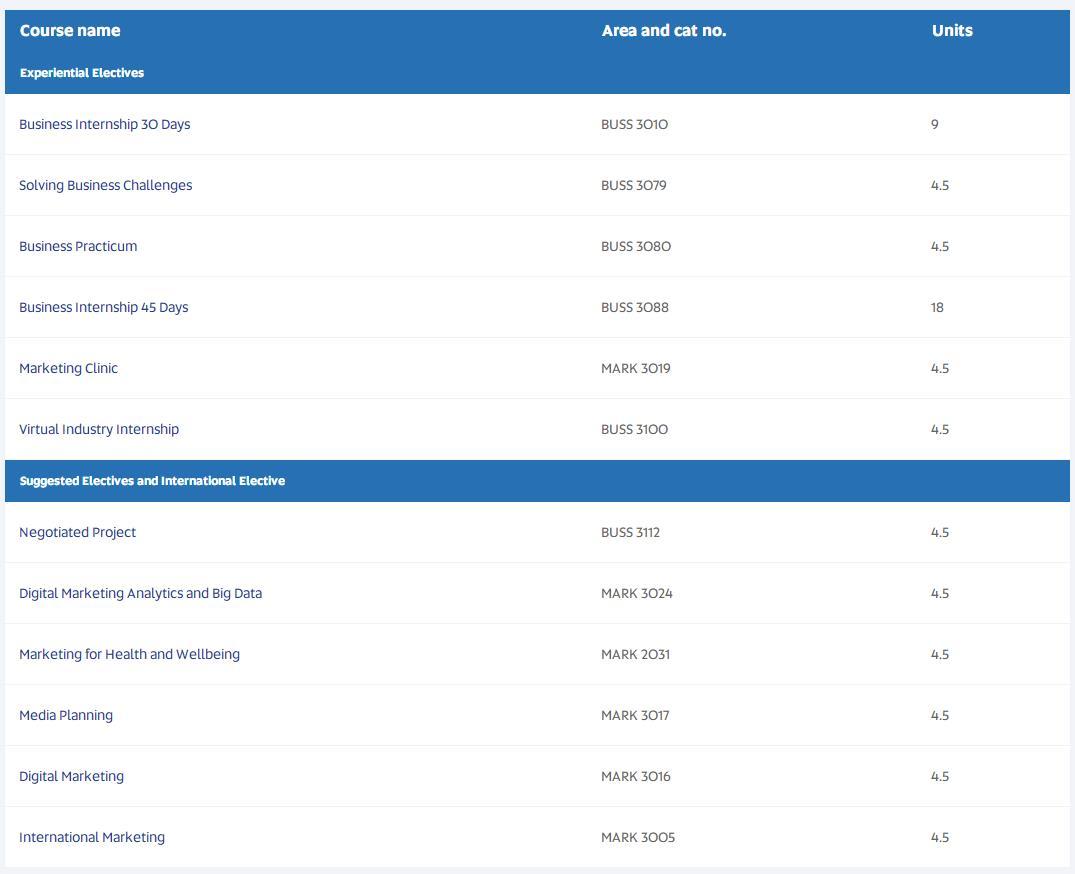Click the Marketing Clinic course link

[69, 368]
